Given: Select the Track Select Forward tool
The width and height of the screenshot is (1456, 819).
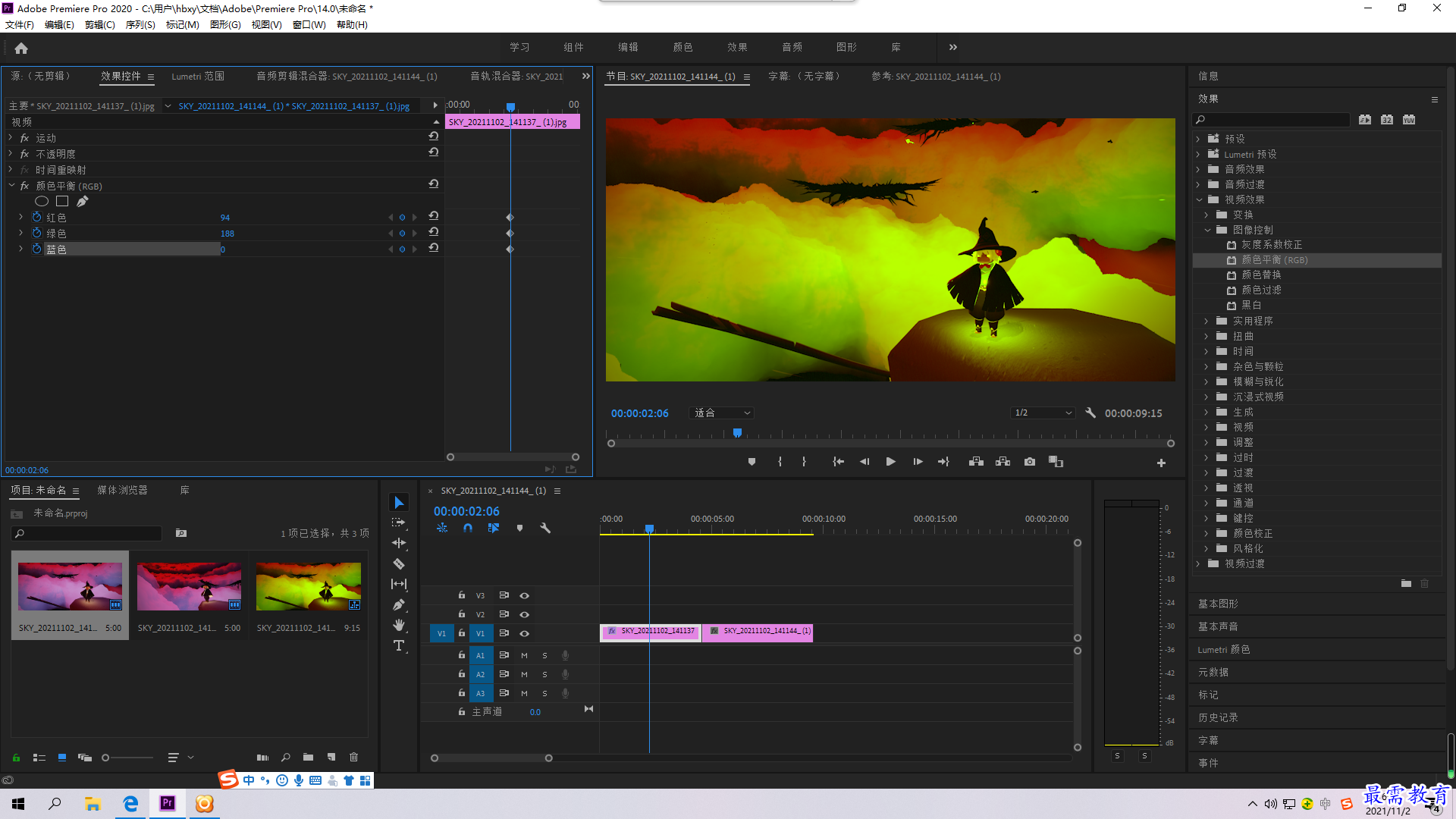Looking at the screenshot, I should (x=399, y=523).
